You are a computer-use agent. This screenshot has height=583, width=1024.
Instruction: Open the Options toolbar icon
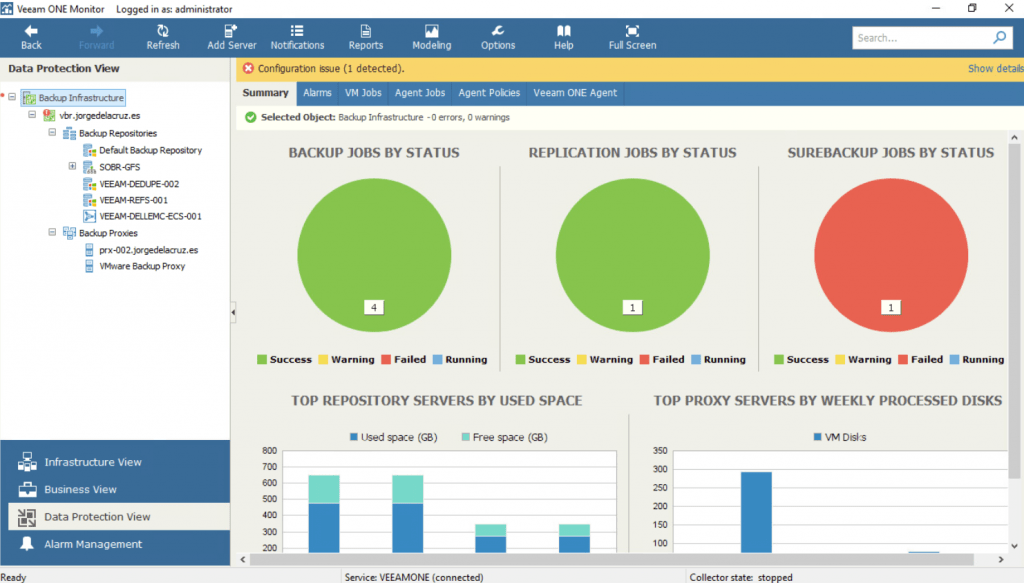(498, 37)
